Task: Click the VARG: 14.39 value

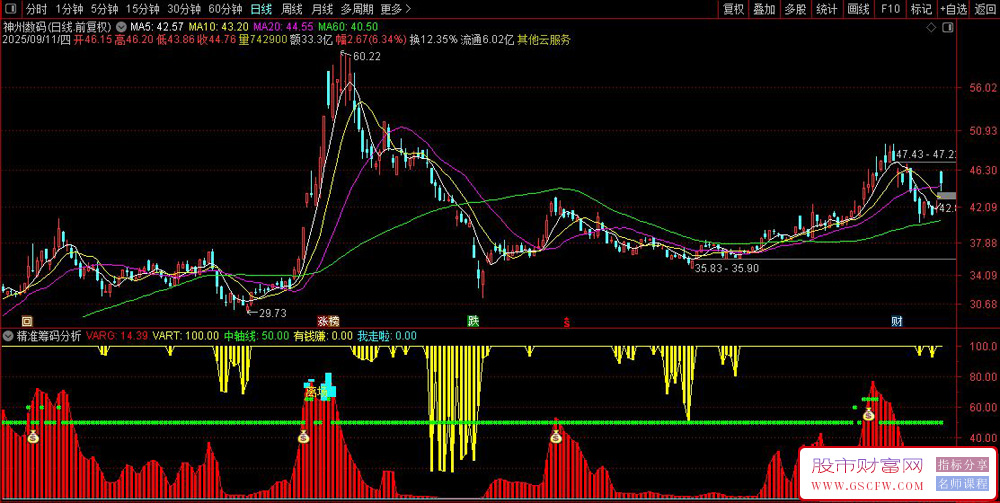Action: [x=117, y=336]
